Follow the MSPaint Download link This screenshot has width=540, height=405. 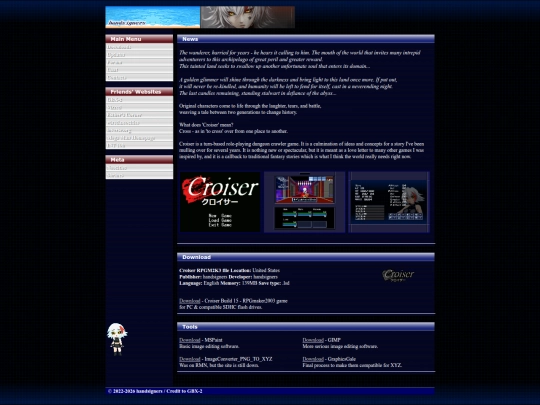189,340
